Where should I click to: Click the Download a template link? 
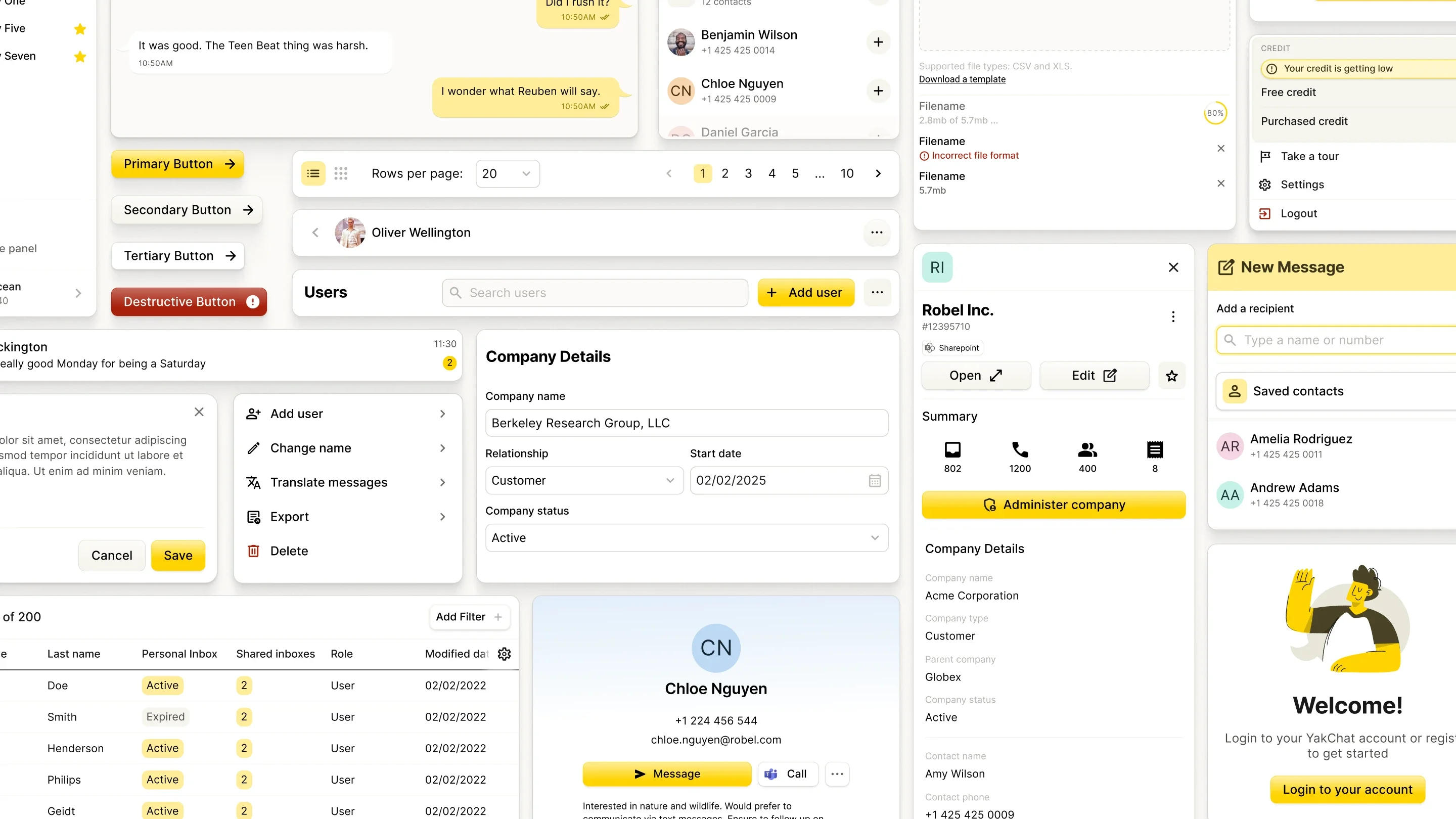coord(962,79)
